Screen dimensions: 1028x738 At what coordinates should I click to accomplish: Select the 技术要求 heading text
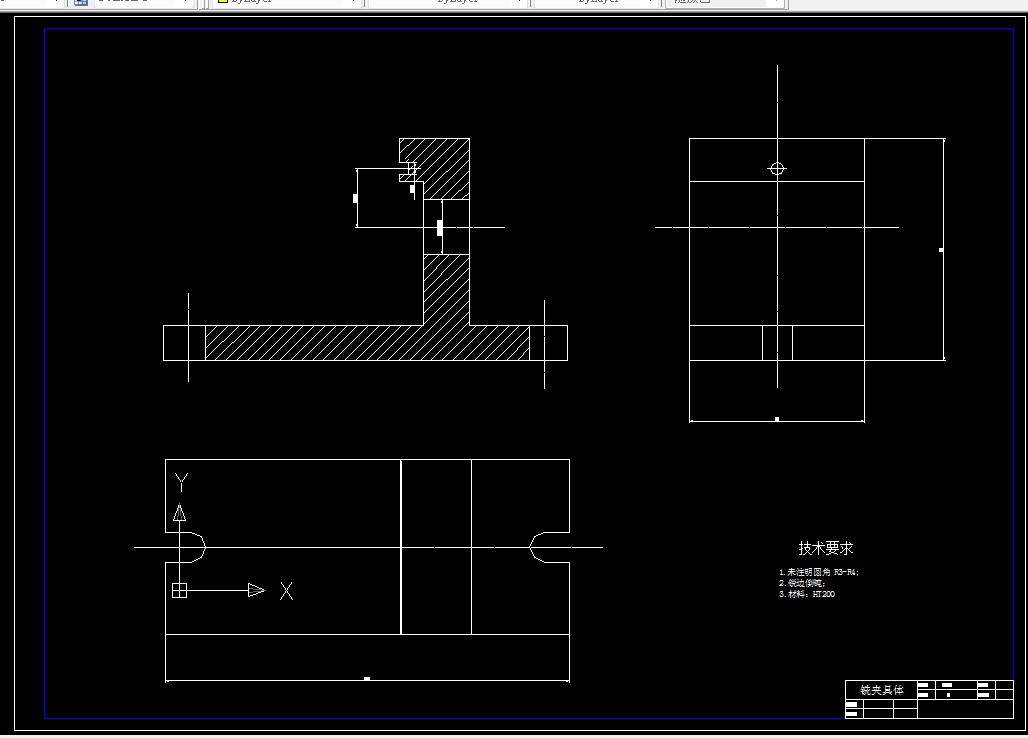point(825,548)
